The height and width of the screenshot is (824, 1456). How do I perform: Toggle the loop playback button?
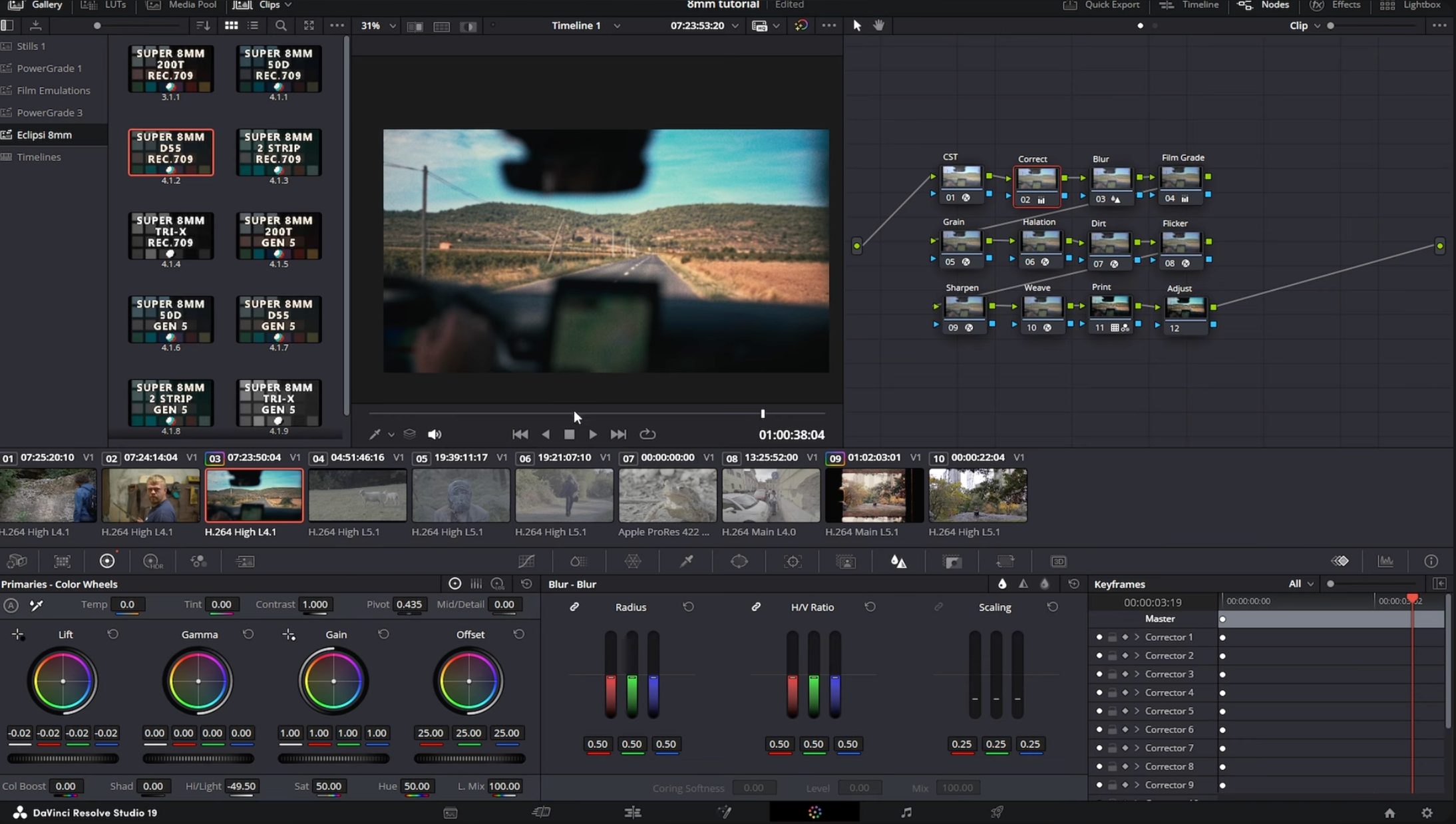(x=647, y=433)
